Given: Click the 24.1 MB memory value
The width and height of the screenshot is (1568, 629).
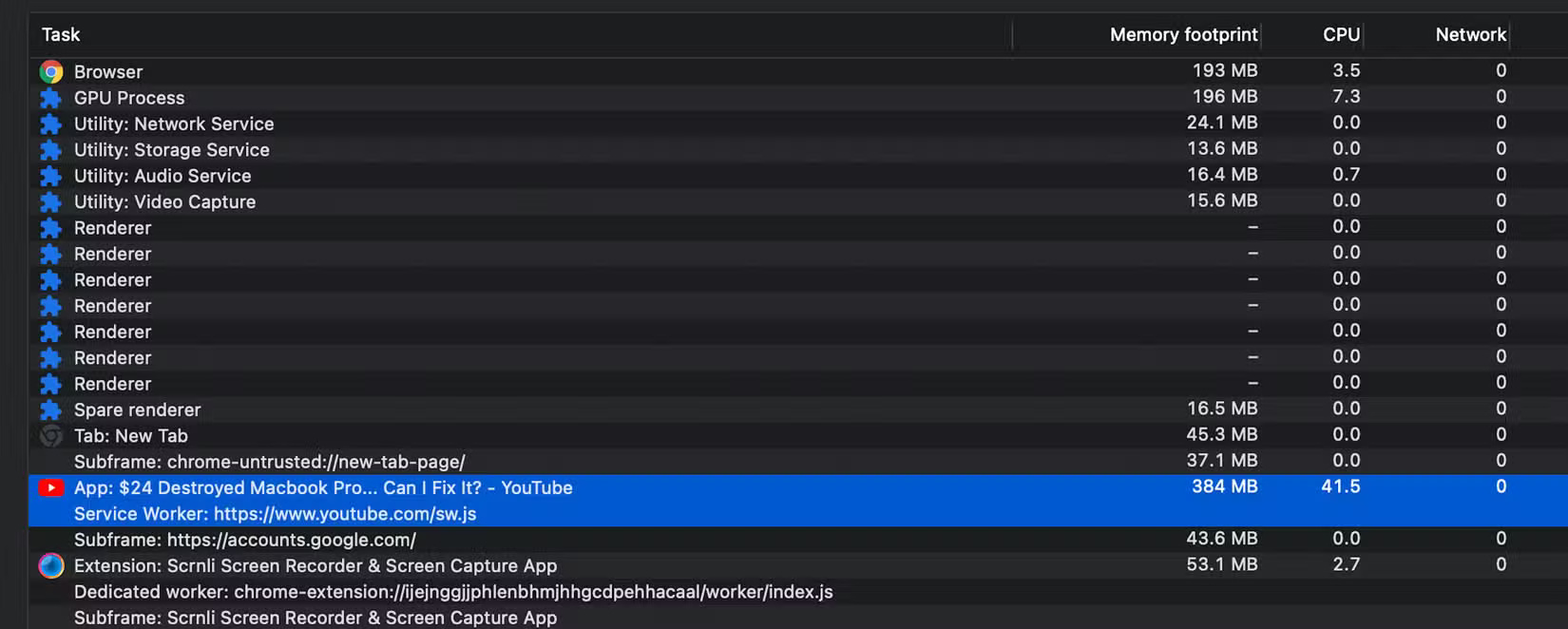Looking at the screenshot, I should tap(1222, 123).
